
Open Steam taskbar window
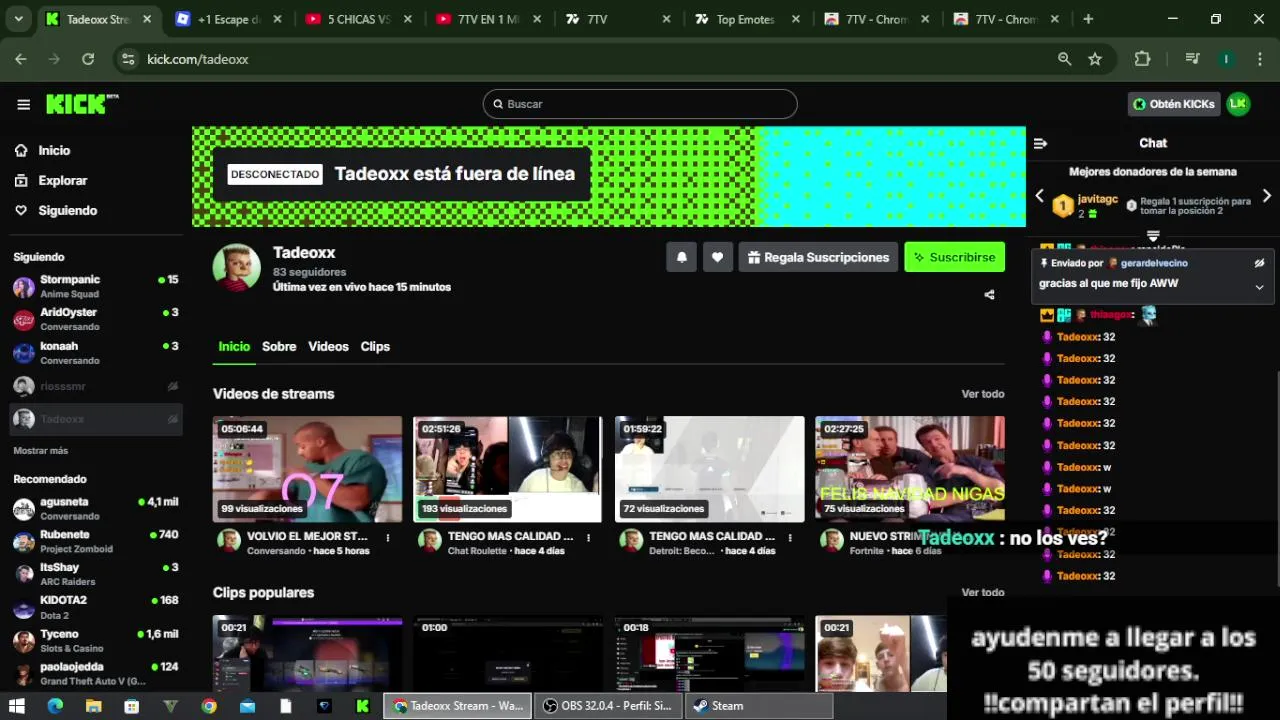758,706
